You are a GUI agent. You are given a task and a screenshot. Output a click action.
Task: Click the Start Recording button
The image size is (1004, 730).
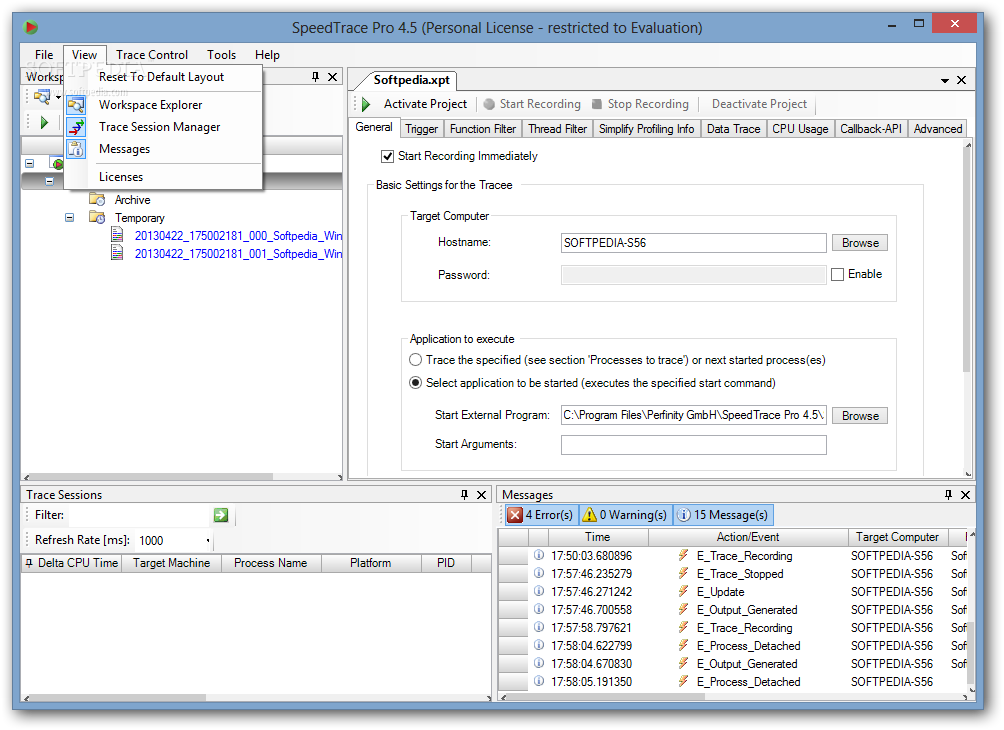coord(532,104)
